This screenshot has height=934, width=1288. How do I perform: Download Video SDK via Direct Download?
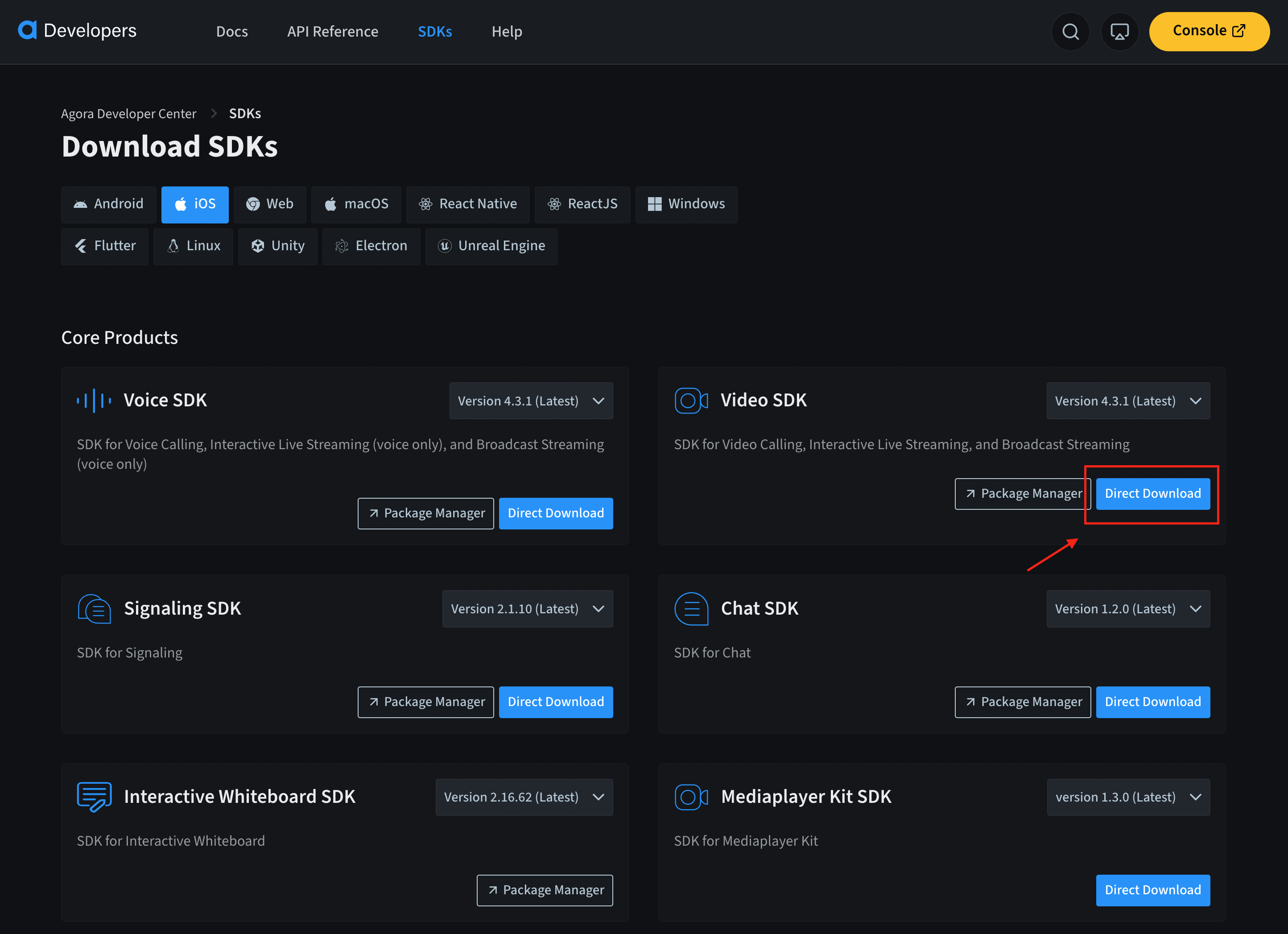1152,494
